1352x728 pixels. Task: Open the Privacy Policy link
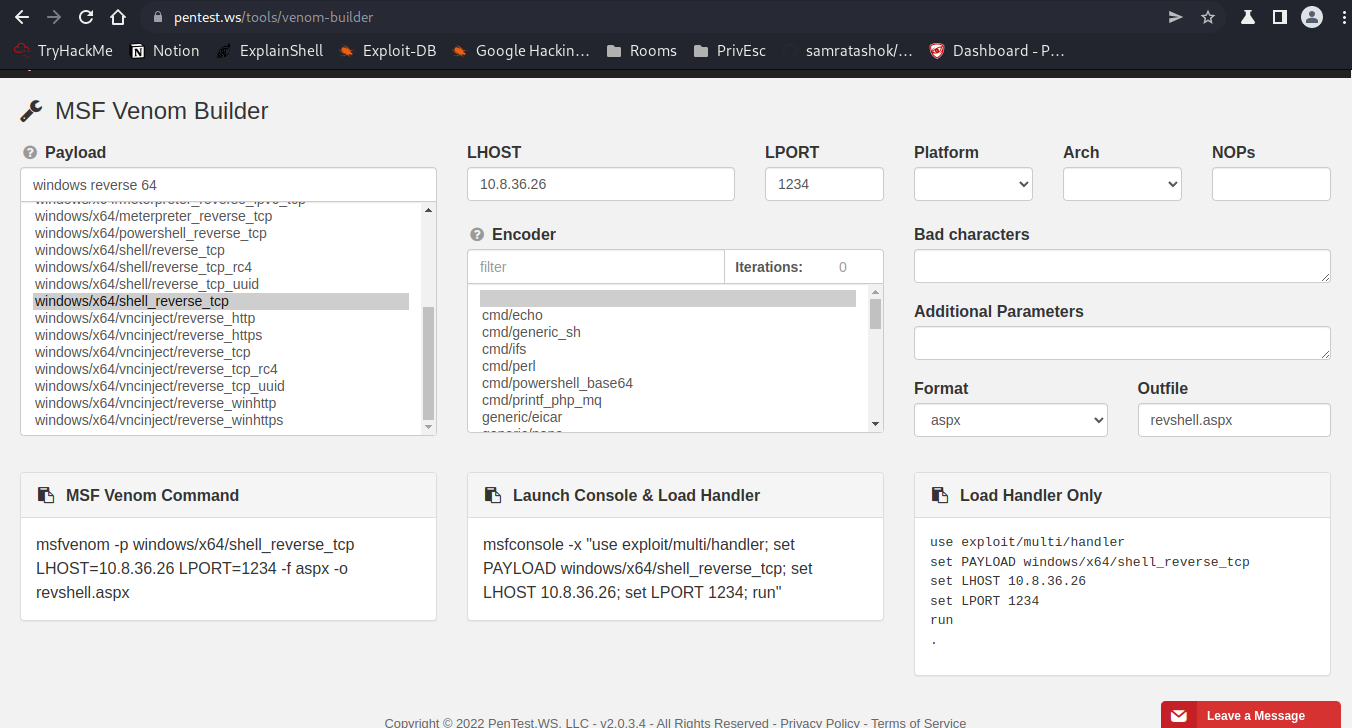point(820,722)
